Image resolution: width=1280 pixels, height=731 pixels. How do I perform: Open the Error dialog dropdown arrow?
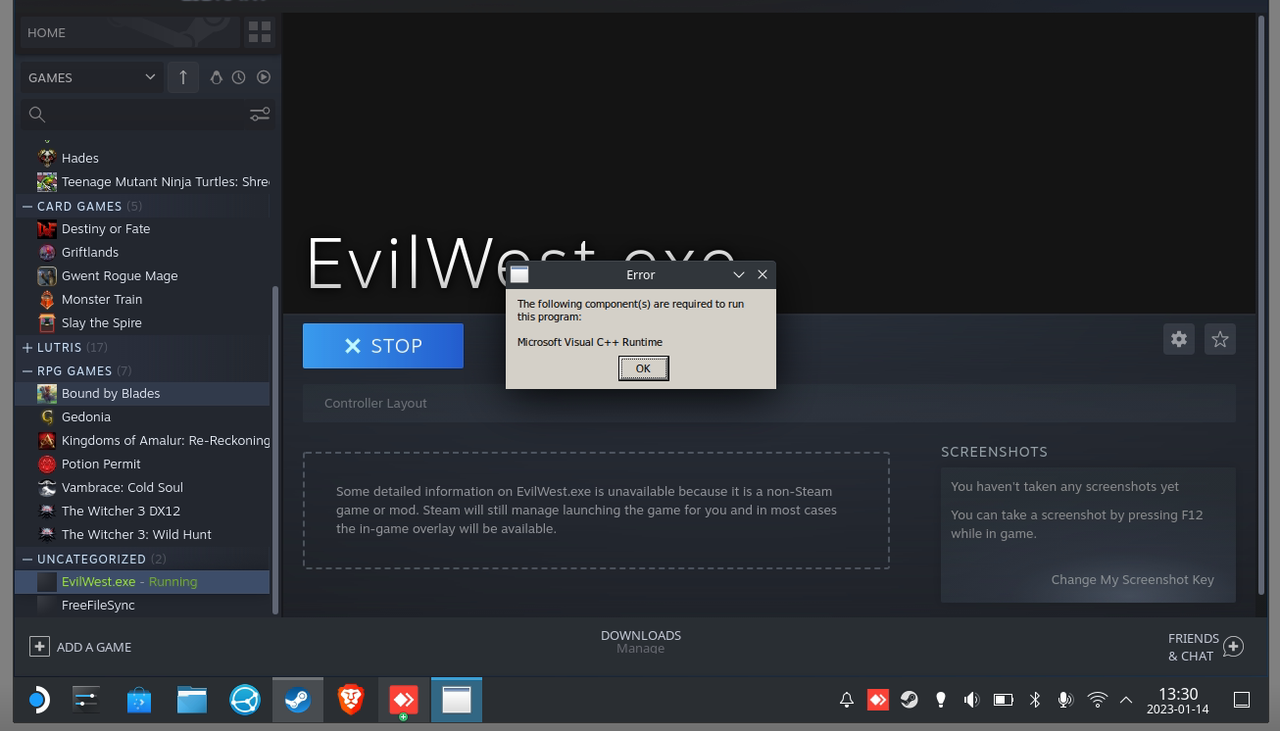coord(739,274)
